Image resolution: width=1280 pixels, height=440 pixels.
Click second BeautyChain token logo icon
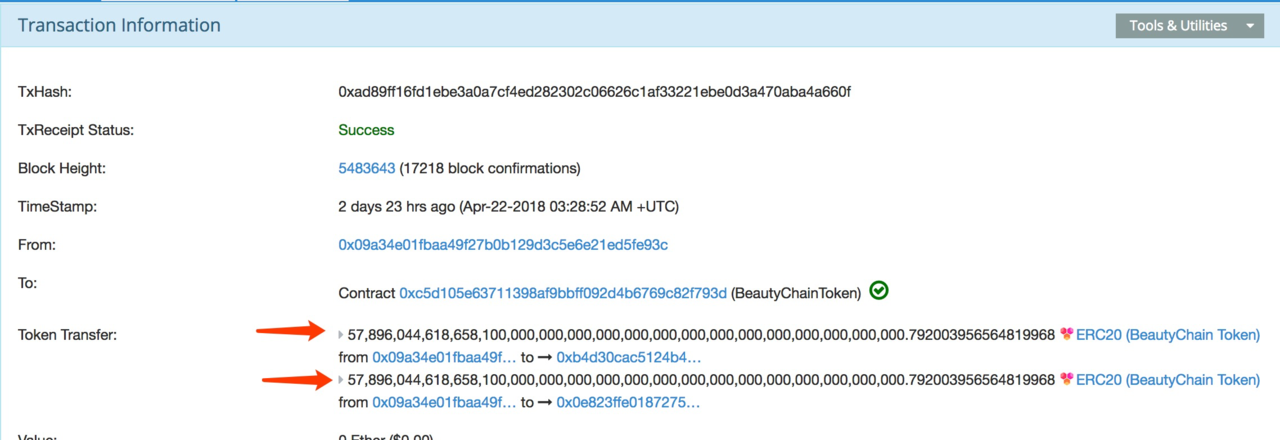pos(1066,379)
